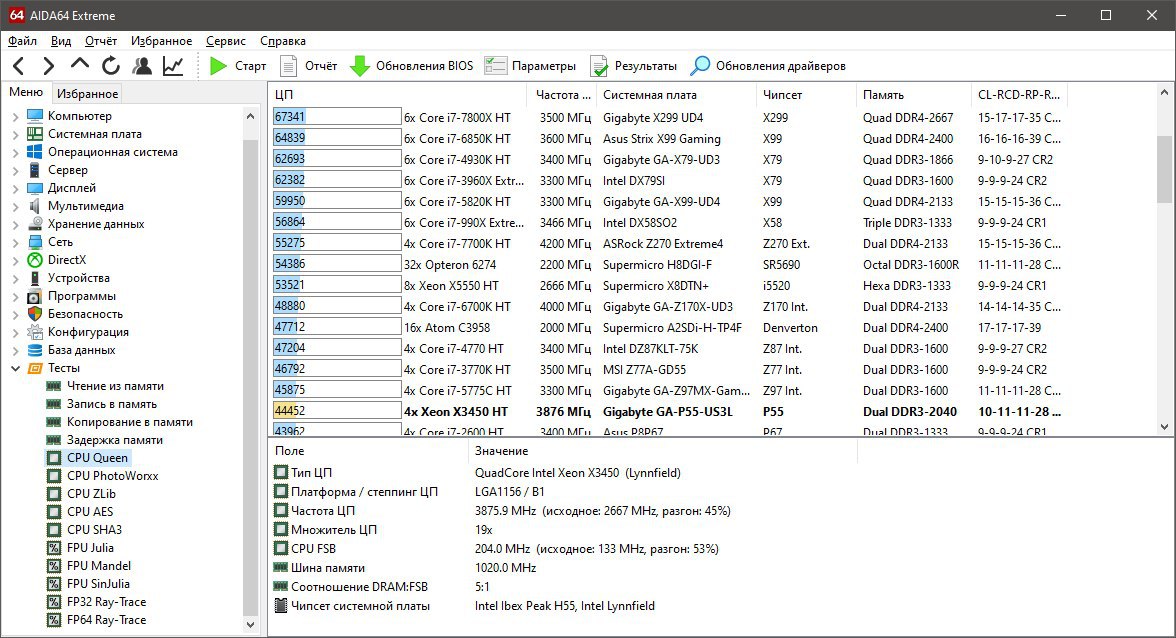The height and width of the screenshot is (638, 1176).
Task: Collapse the Тесты tree node
Action: (16, 368)
